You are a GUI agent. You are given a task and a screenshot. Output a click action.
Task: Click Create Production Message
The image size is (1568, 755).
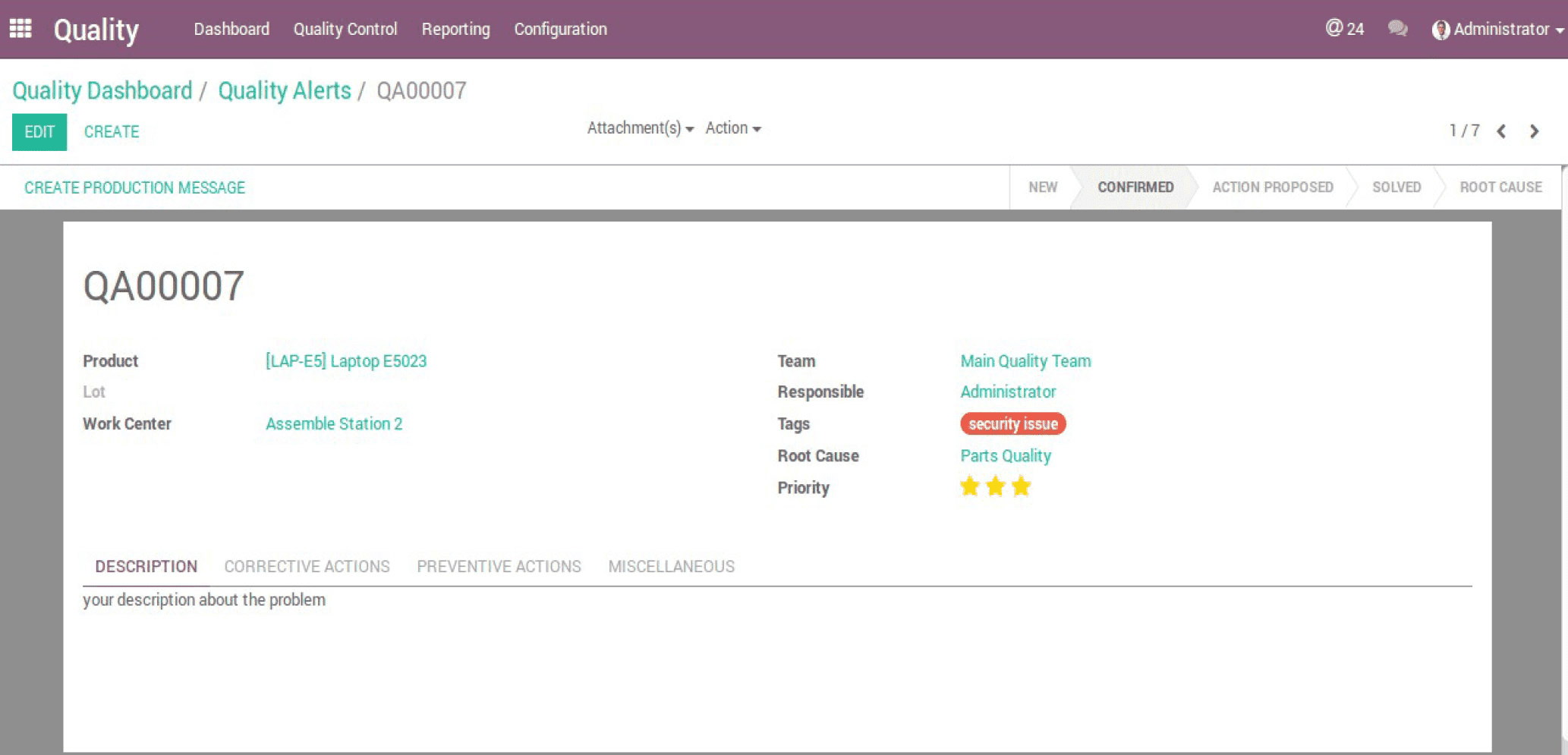(x=134, y=187)
